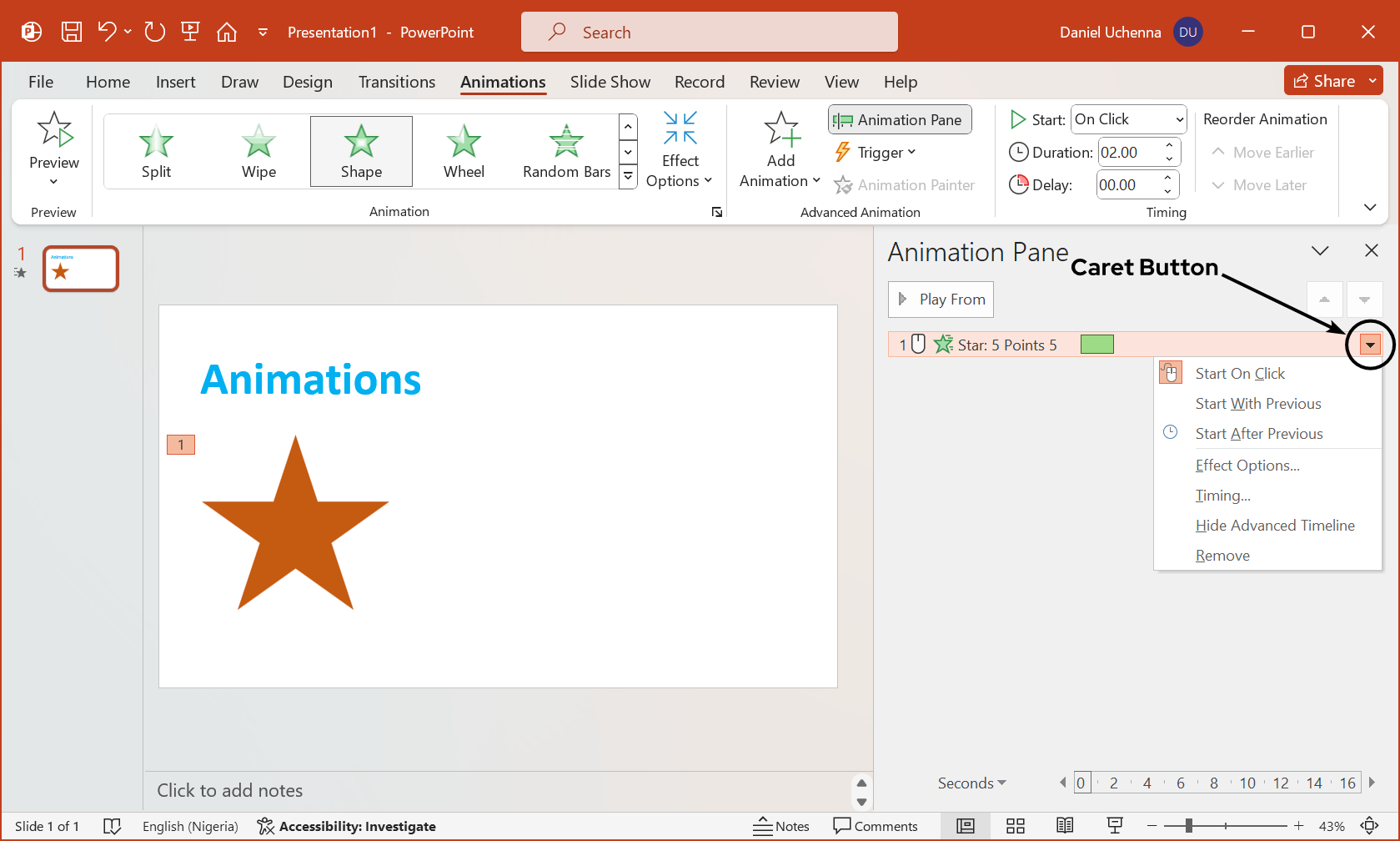Choose Start After Previous menu option

tap(1258, 434)
